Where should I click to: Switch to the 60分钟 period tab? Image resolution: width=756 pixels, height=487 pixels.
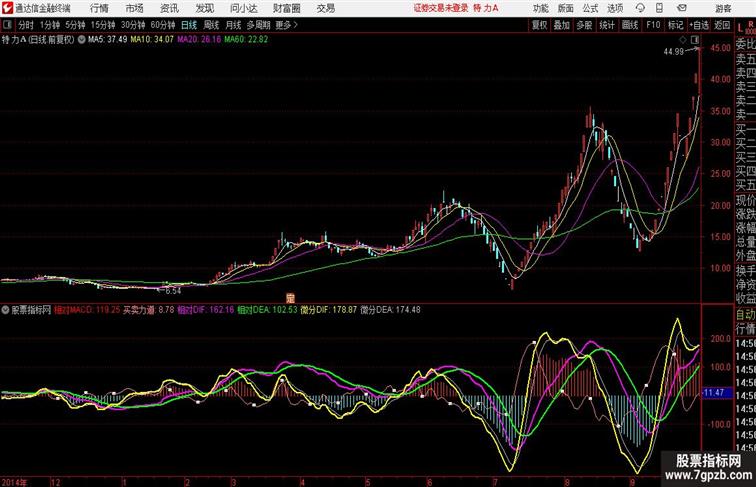162,25
